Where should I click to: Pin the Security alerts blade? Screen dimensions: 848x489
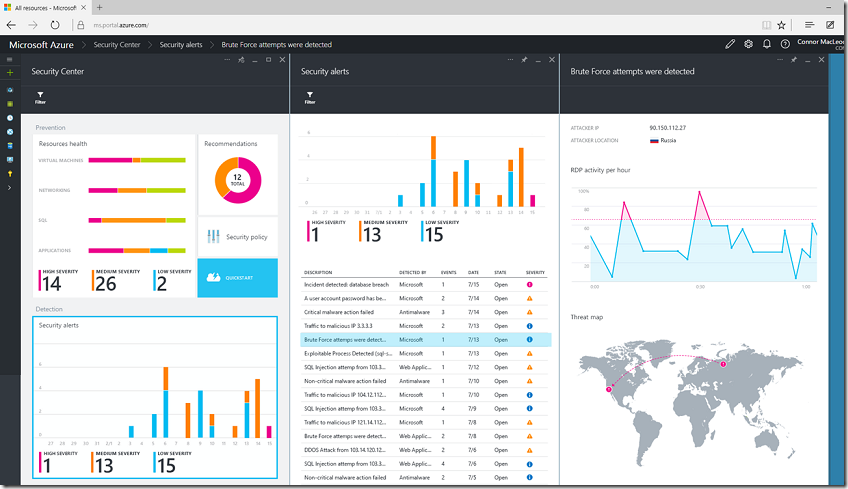point(524,61)
